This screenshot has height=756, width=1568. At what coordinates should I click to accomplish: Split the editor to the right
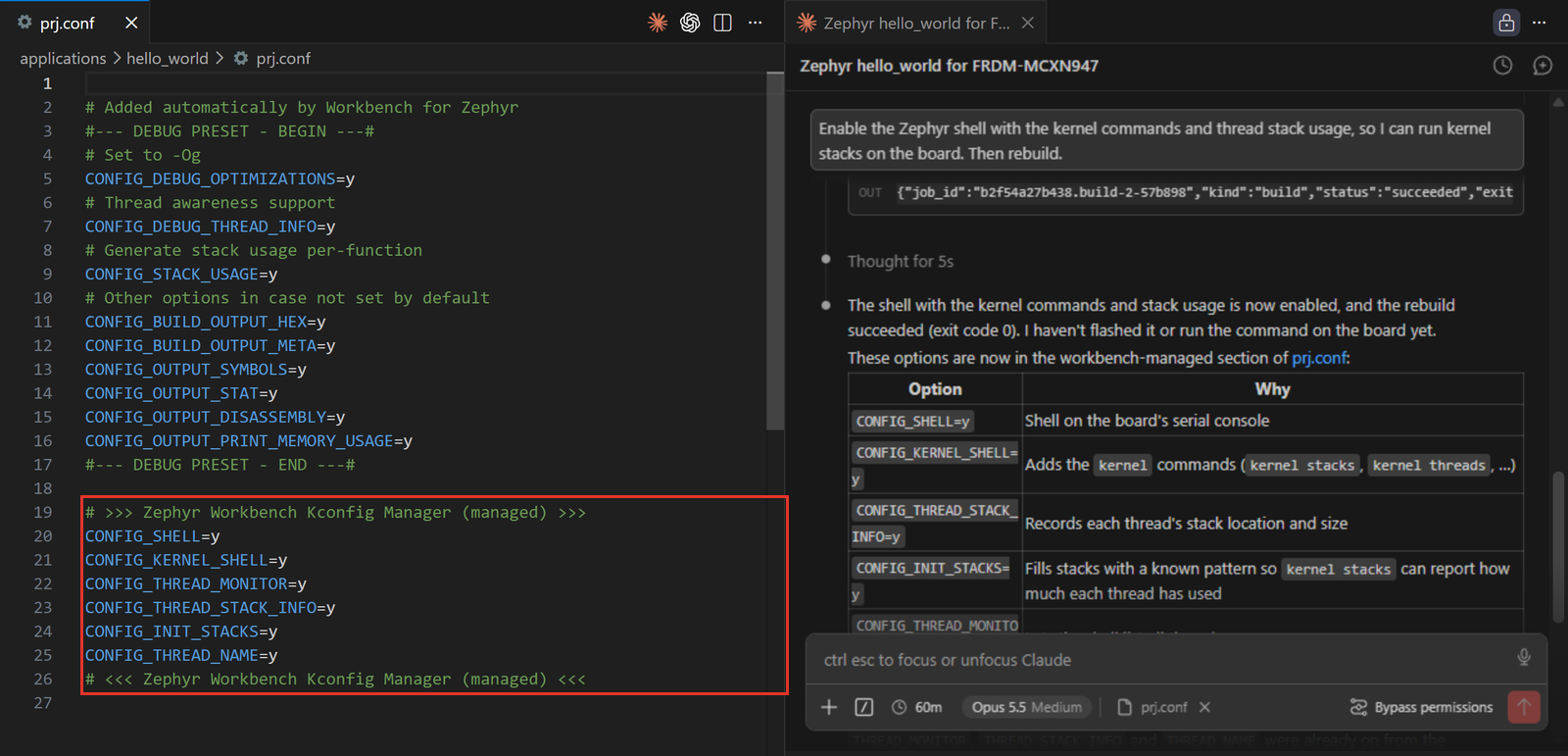pyautogui.click(x=722, y=23)
